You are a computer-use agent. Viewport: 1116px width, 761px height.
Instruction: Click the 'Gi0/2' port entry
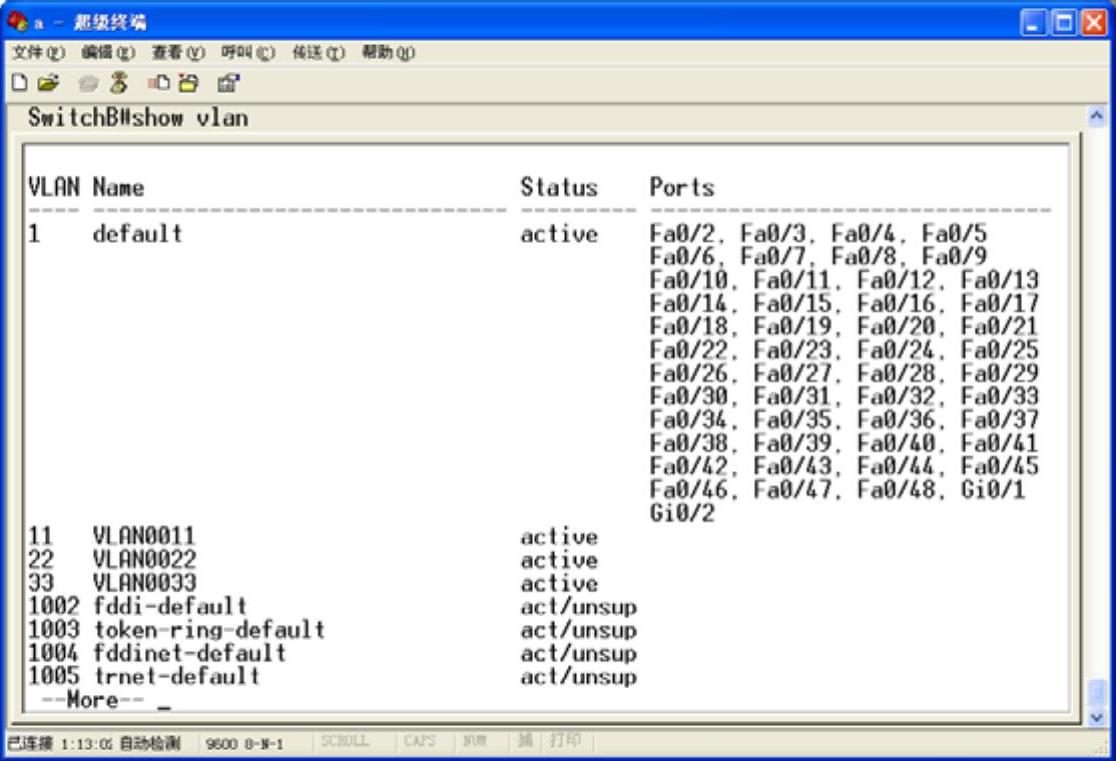click(682, 513)
